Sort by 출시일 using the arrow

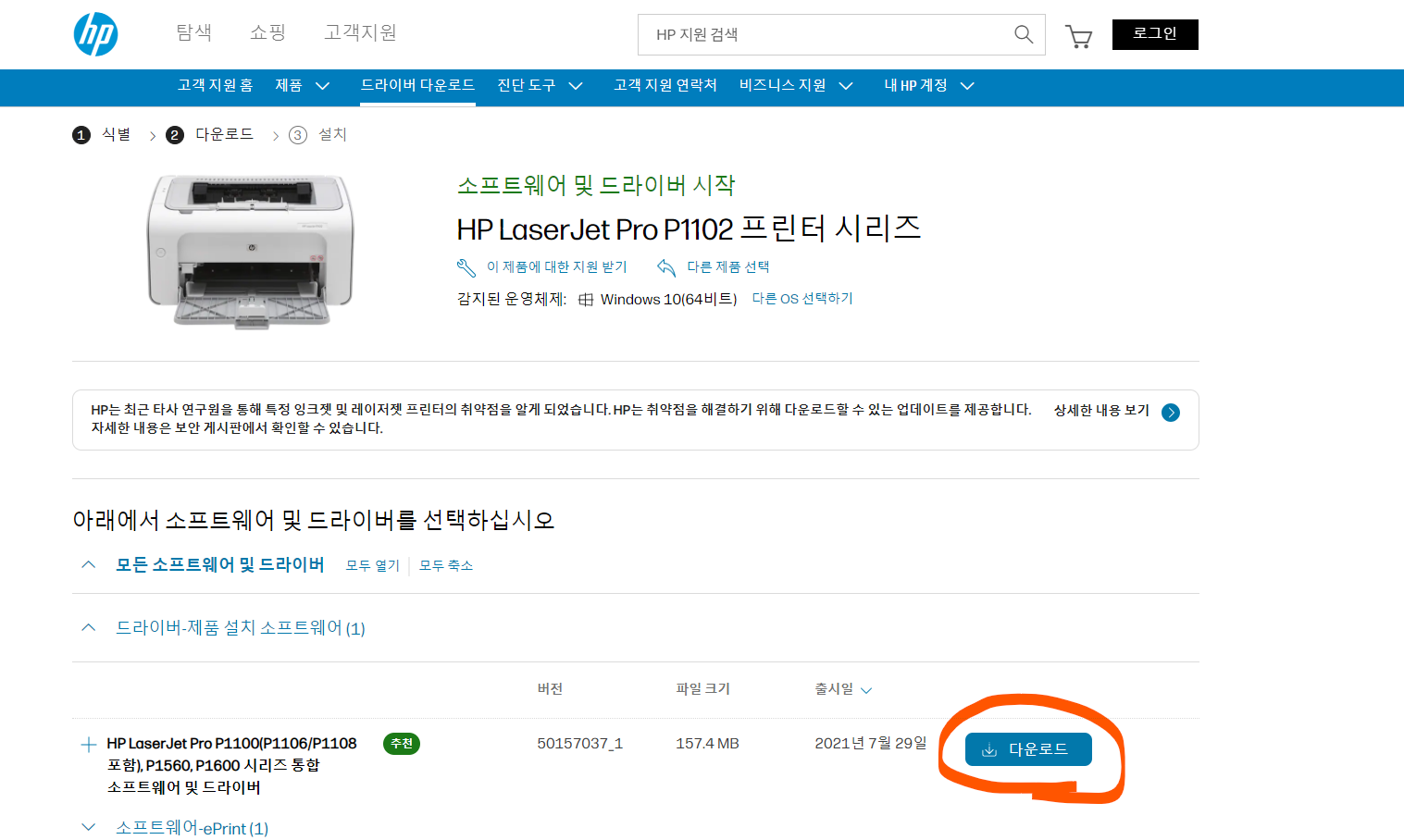(x=866, y=689)
